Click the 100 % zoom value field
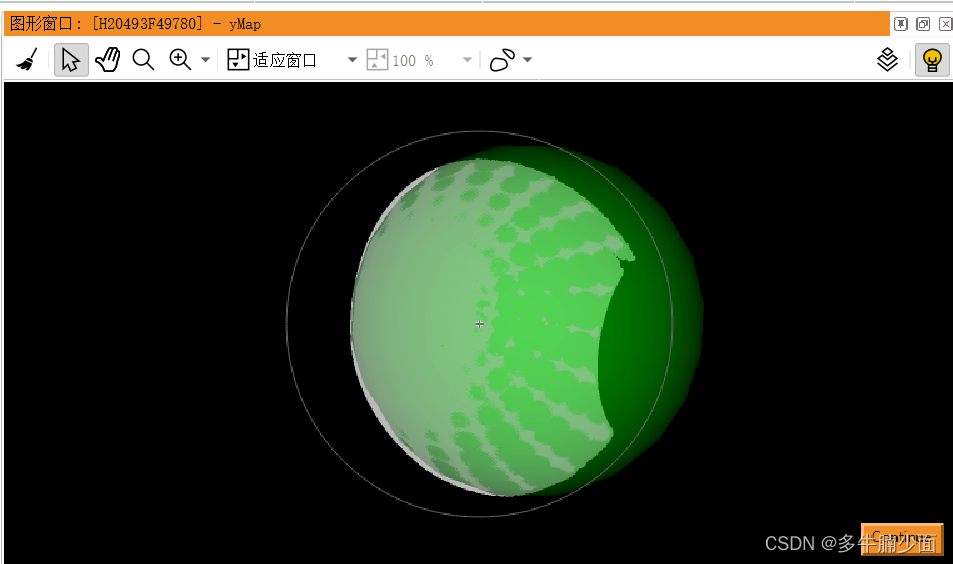 pos(413,60)
